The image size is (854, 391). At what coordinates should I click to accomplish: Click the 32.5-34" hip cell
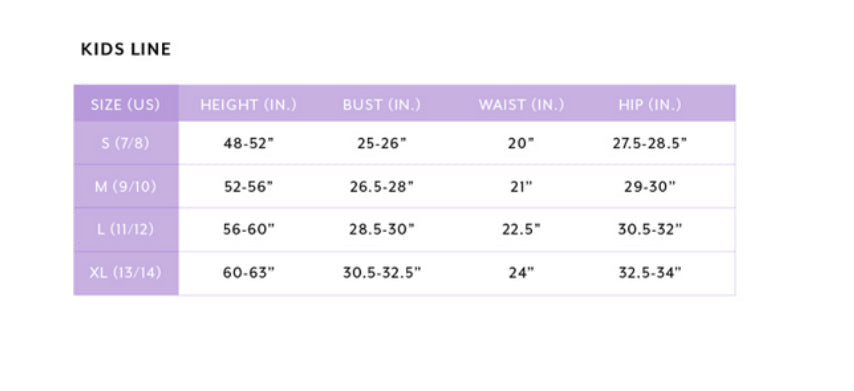coord(650,272)
